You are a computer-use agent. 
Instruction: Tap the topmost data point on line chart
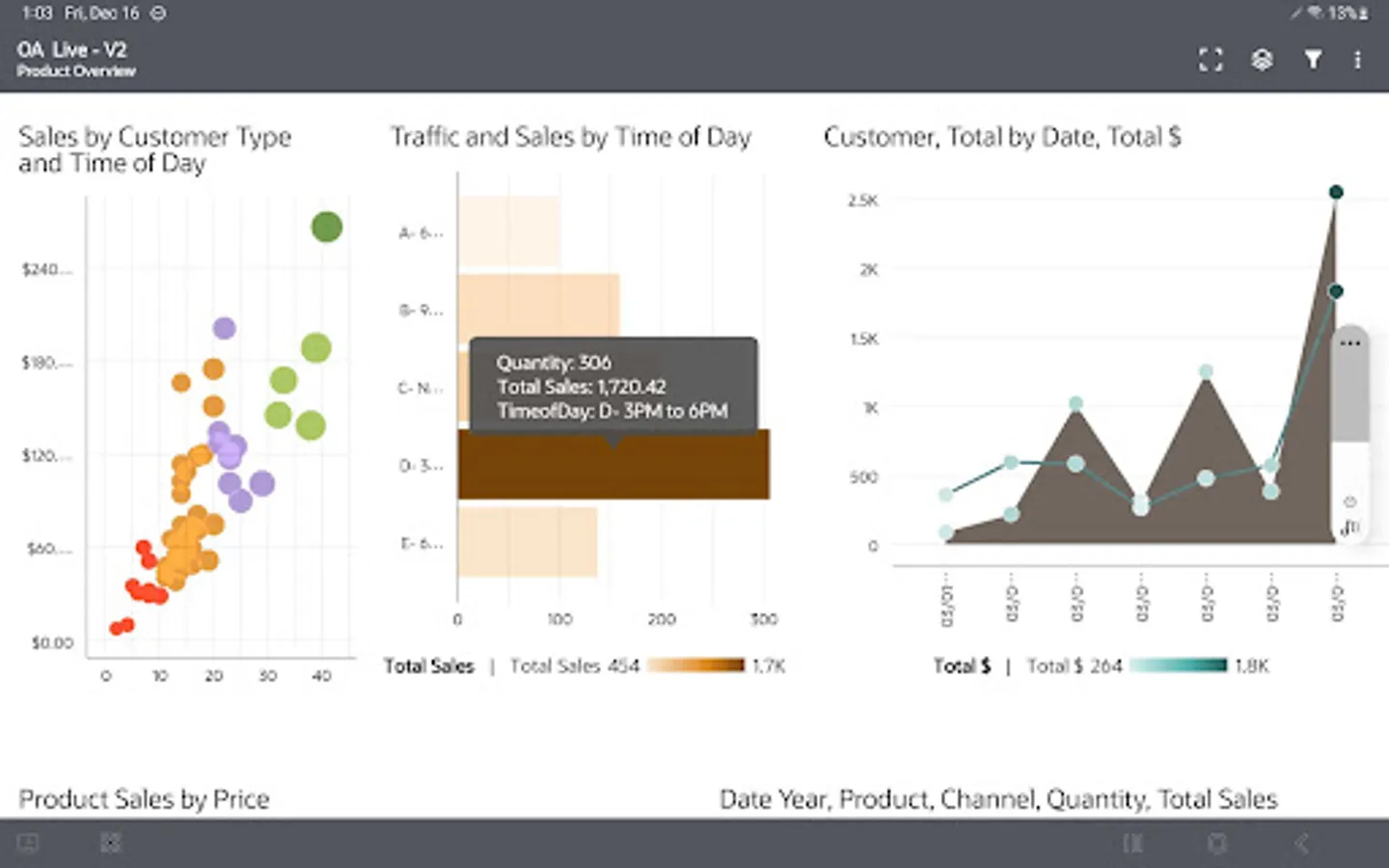click(1336, 192)
